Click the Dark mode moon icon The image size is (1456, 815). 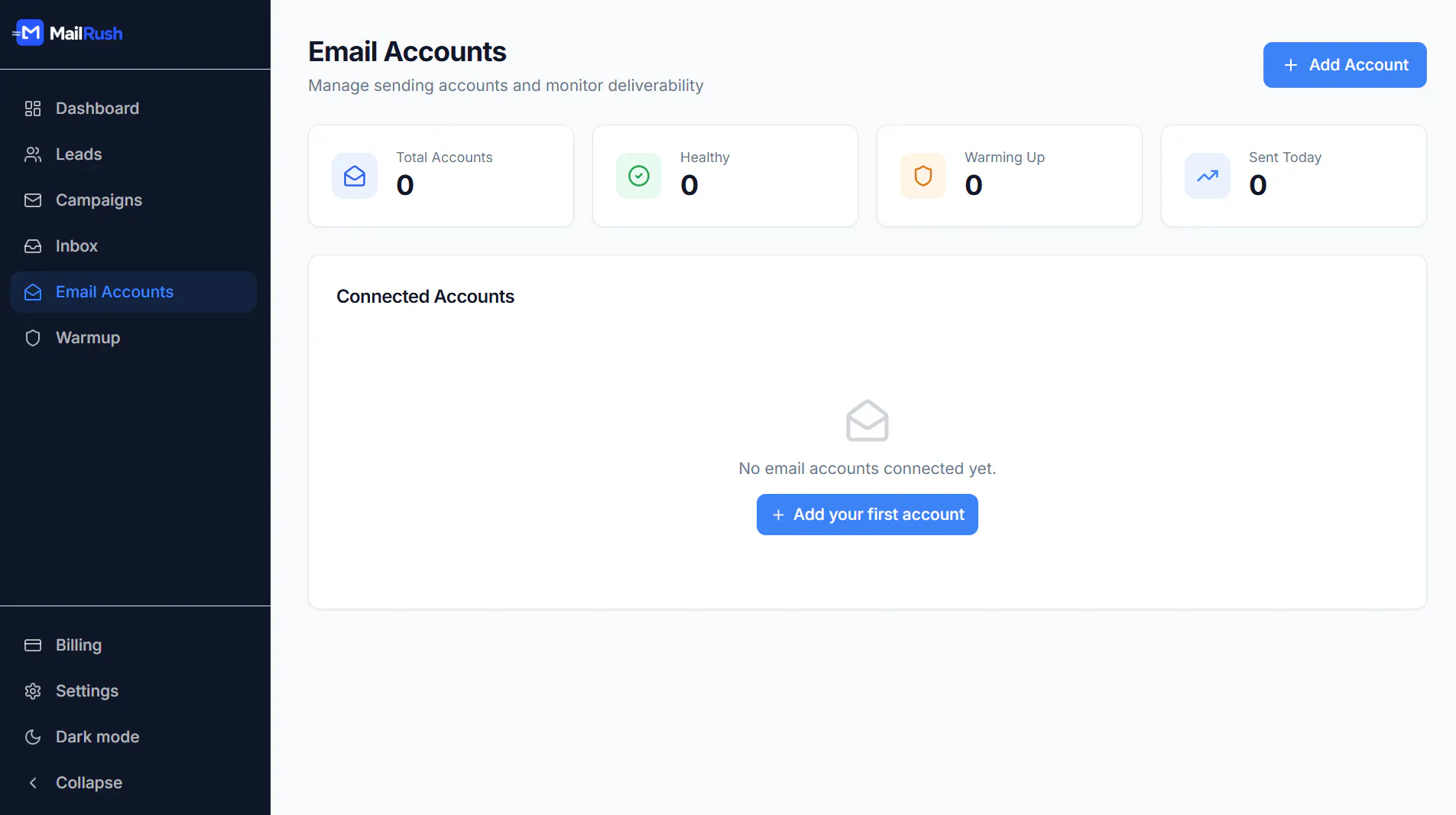33,737
